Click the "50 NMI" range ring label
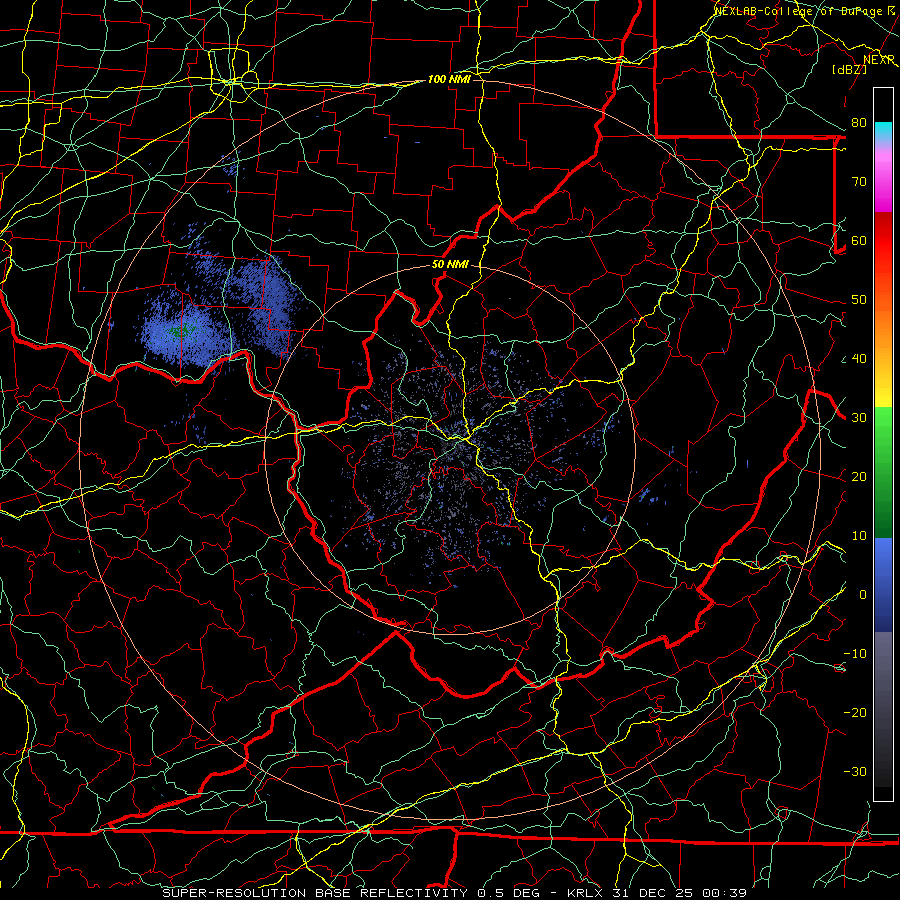900x900 pixels. 450,265
